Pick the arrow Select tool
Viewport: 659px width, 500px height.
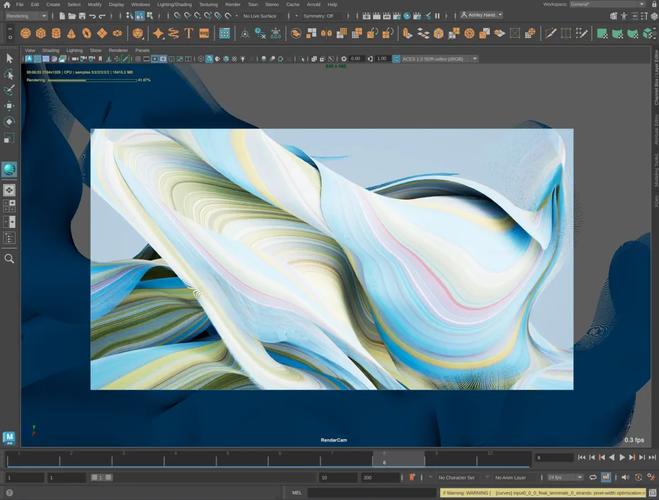(x=9, y=57)
